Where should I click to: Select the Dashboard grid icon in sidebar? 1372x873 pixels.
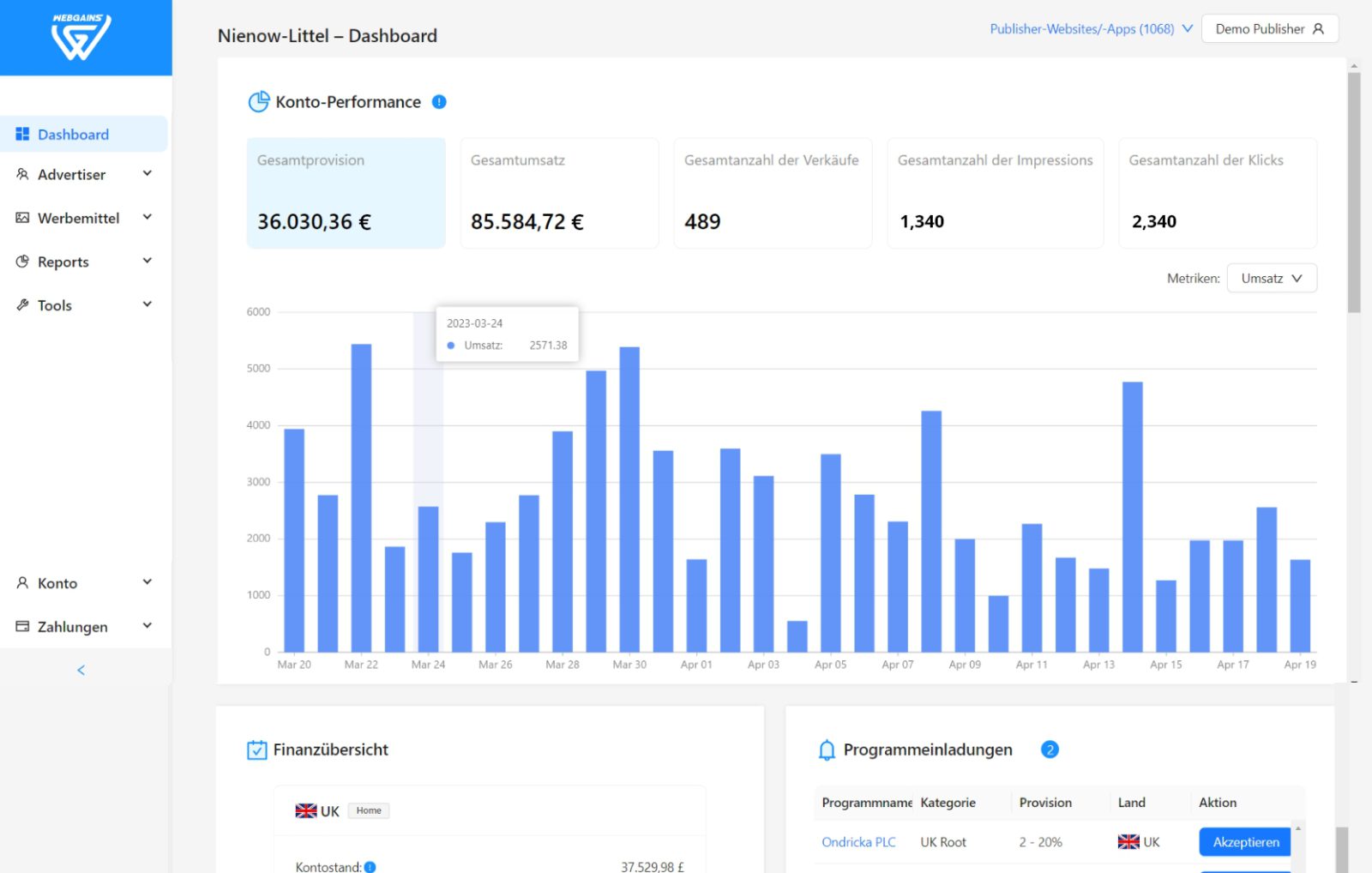tap(21, 134)
